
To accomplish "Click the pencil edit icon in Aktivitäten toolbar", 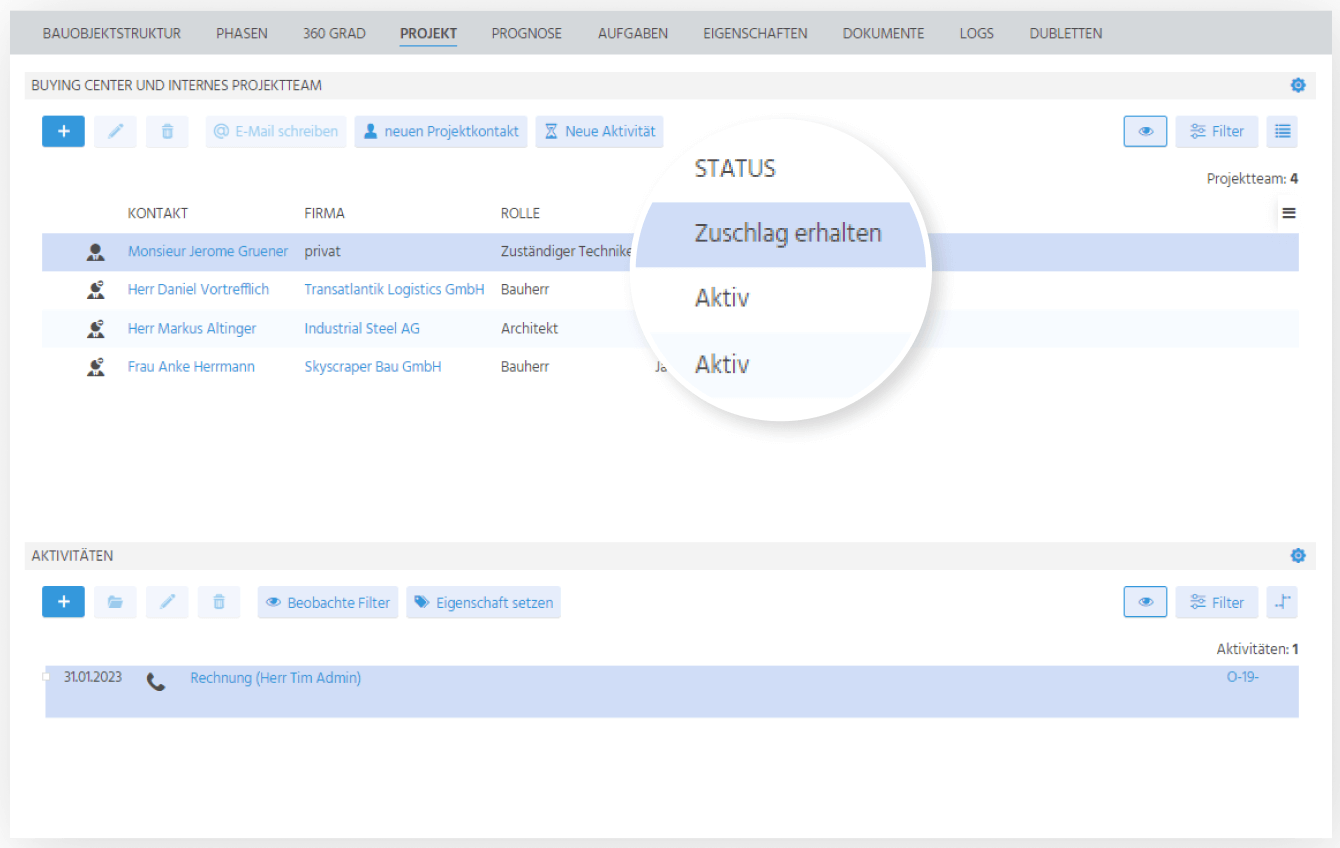I will [167, 602].
